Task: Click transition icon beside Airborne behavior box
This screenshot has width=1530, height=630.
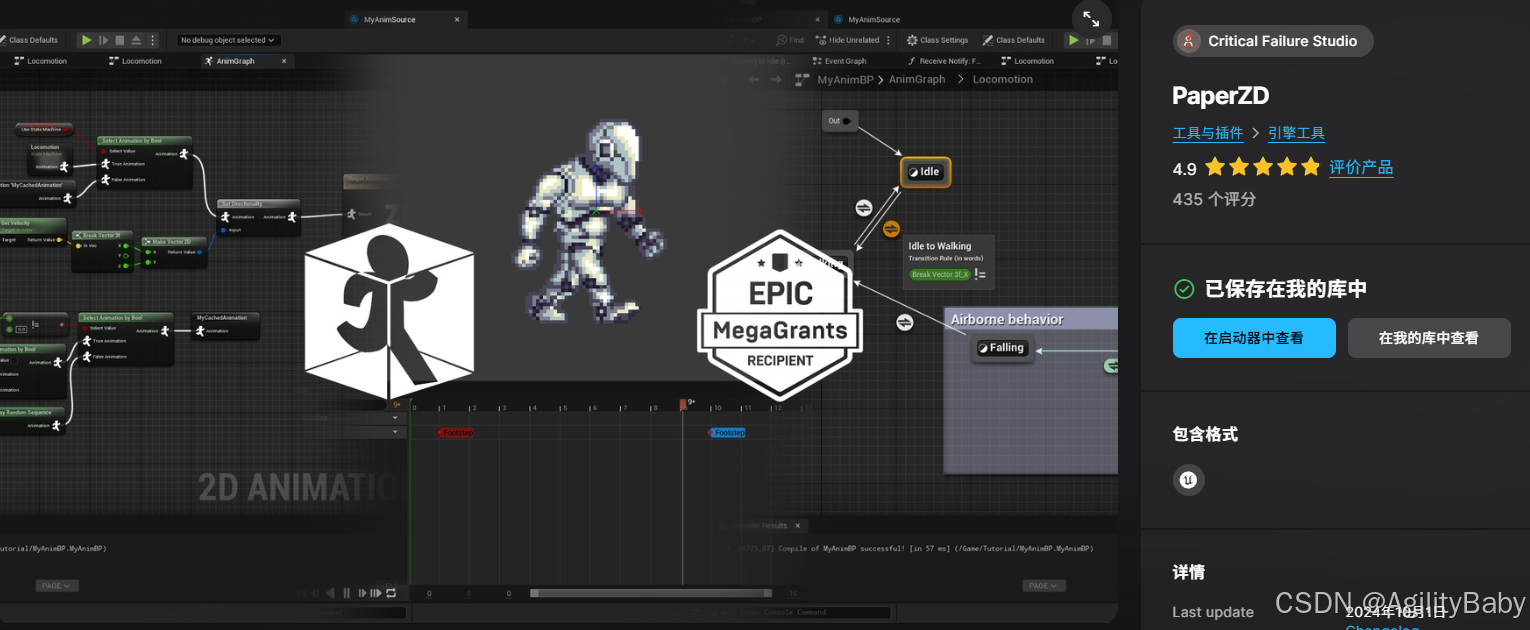Action: (904, 322)
